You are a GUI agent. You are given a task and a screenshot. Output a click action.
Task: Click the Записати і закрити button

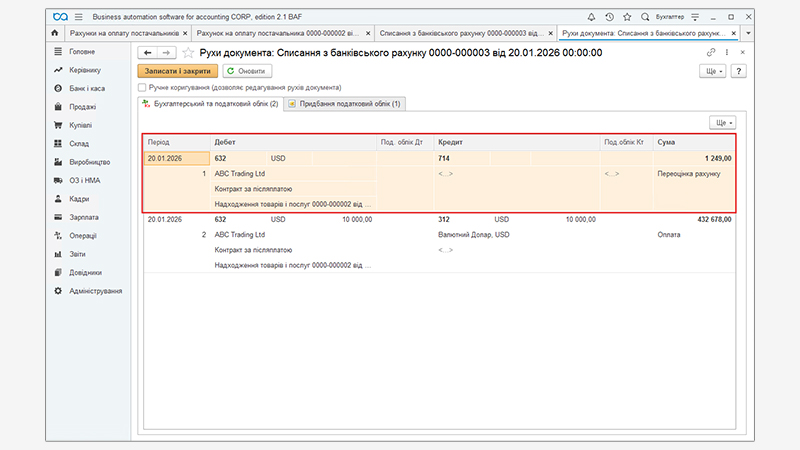(x=176, y=71)
